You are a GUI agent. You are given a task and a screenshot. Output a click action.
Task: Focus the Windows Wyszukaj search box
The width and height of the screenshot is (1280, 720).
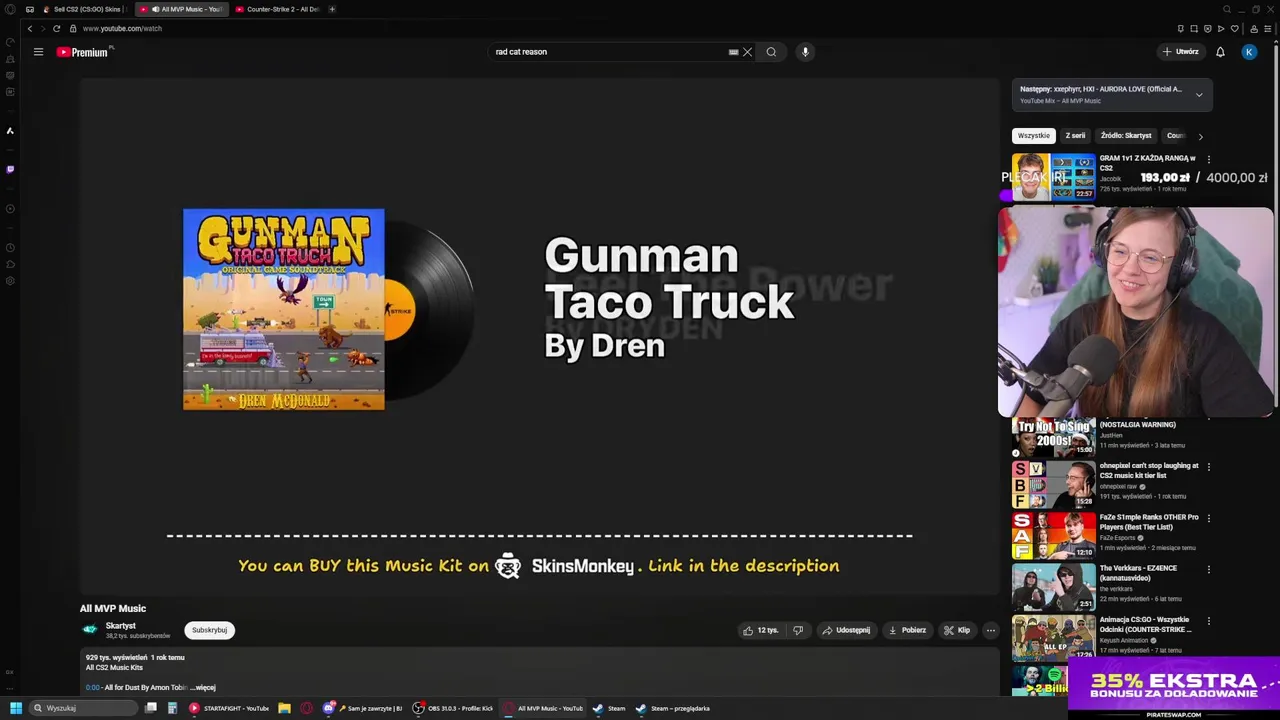(83, 708)
